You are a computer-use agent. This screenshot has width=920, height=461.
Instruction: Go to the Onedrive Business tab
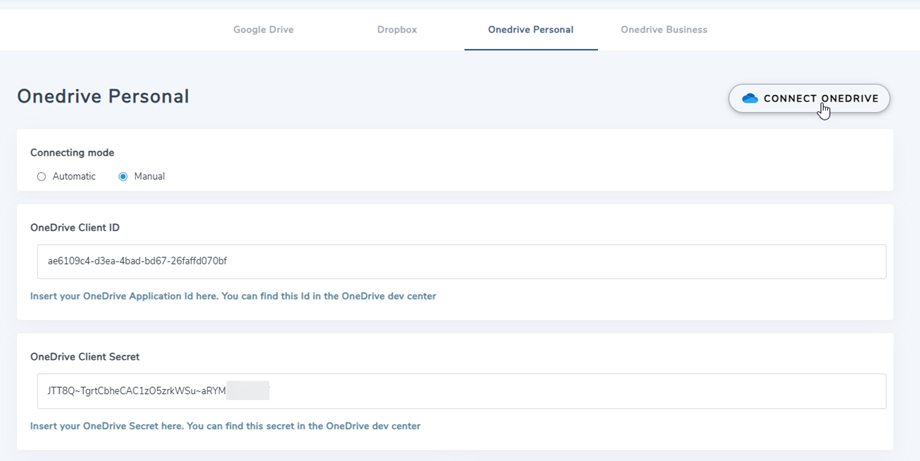point(664,29)
